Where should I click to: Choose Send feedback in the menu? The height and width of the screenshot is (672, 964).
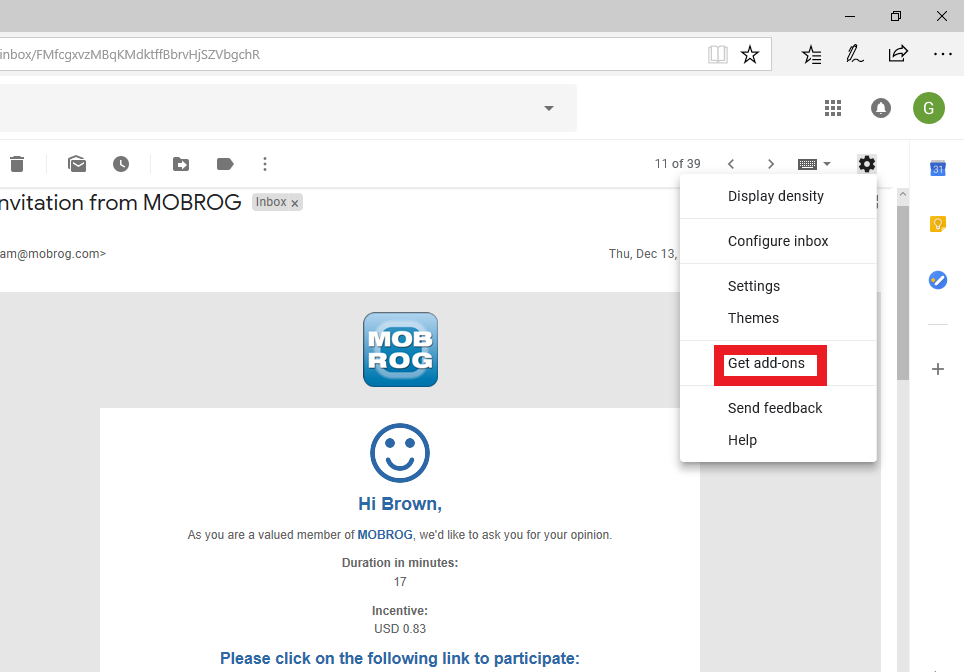[775, 407]
